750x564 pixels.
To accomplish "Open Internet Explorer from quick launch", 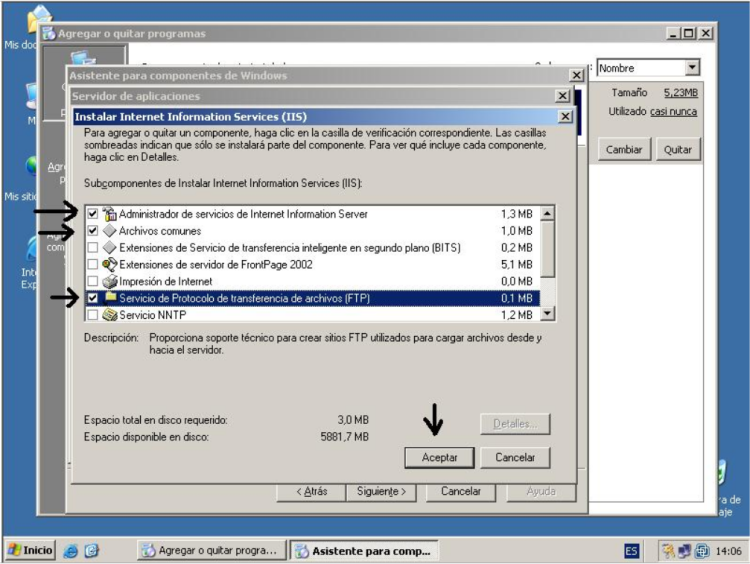I will click(71, 551).
